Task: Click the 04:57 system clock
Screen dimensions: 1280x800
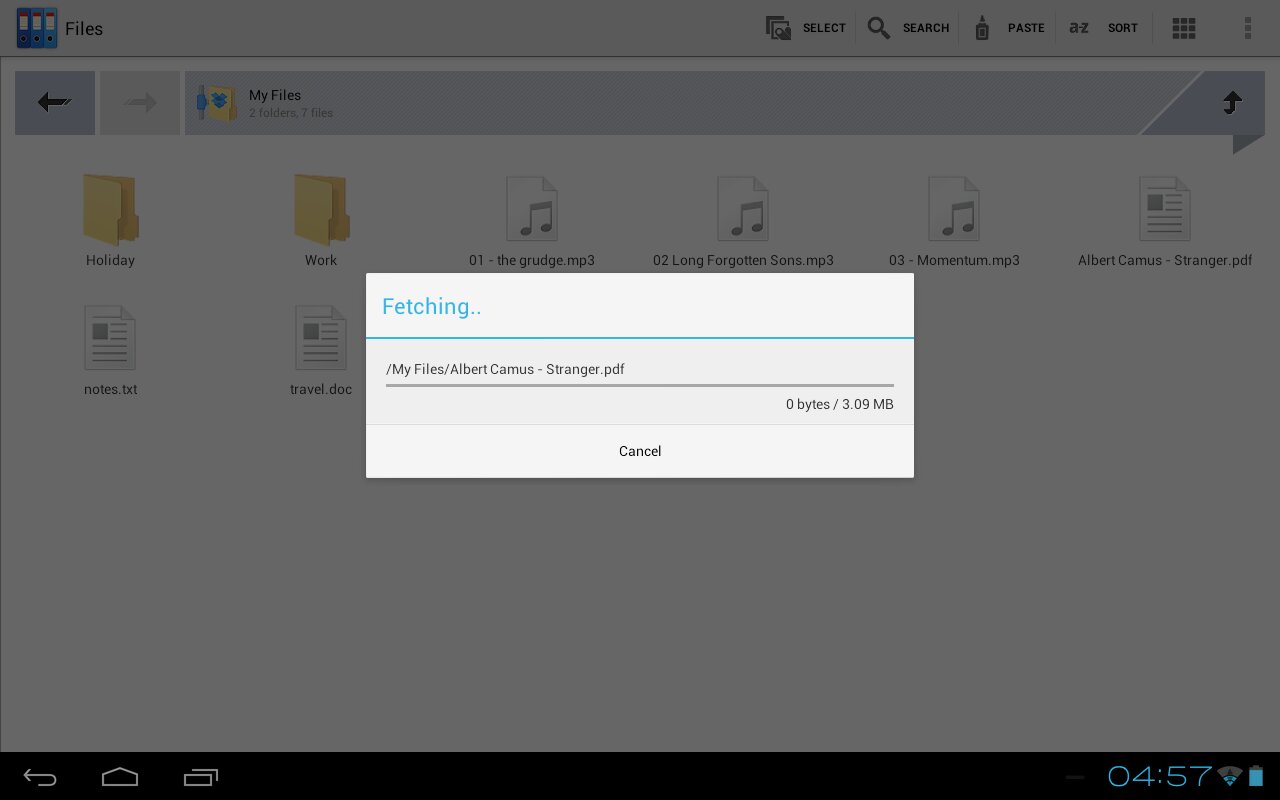Action: [1160, 776]
